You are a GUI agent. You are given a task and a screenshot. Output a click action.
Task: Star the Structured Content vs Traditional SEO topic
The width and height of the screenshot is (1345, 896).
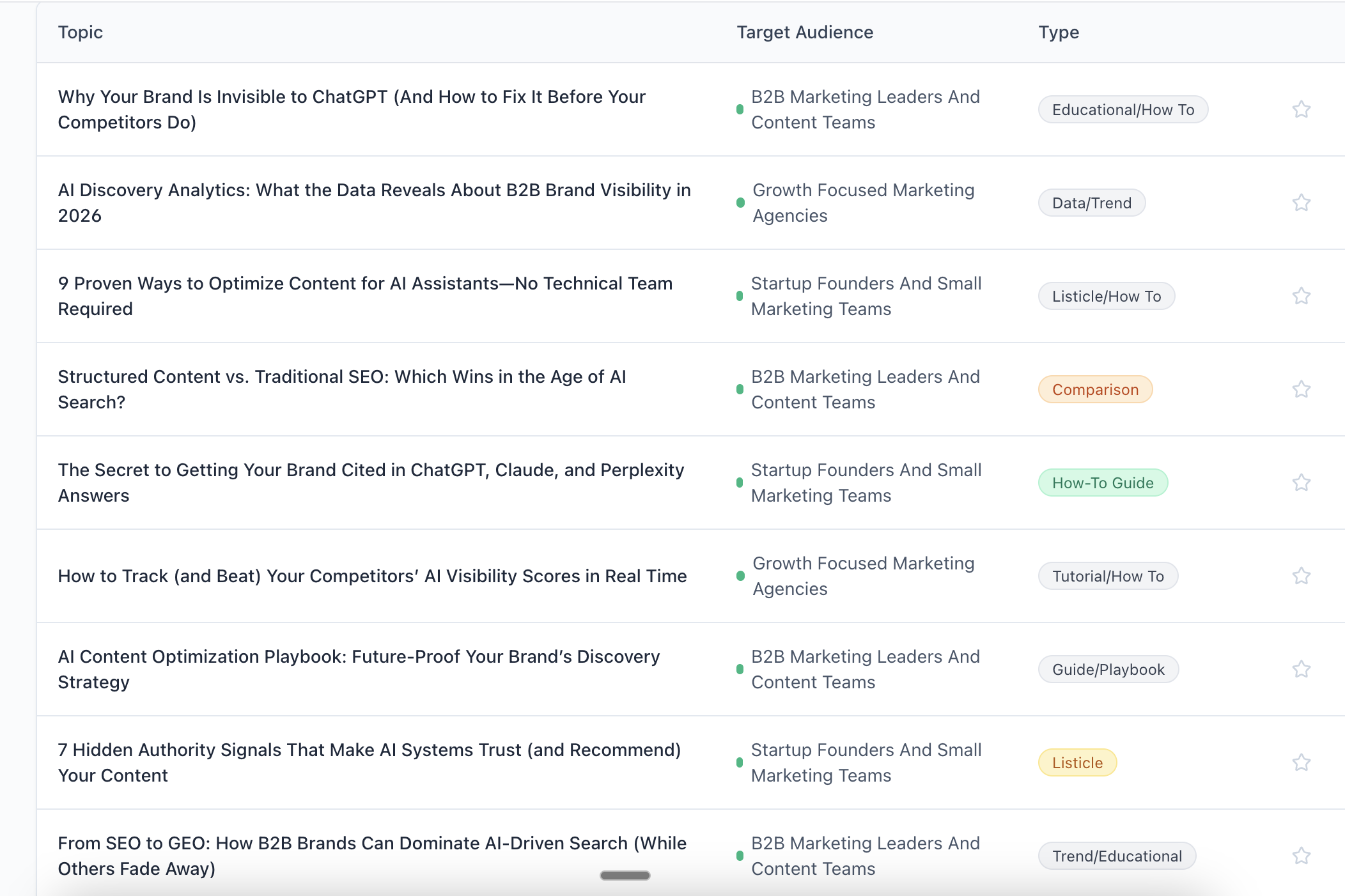pos(1301,389)
